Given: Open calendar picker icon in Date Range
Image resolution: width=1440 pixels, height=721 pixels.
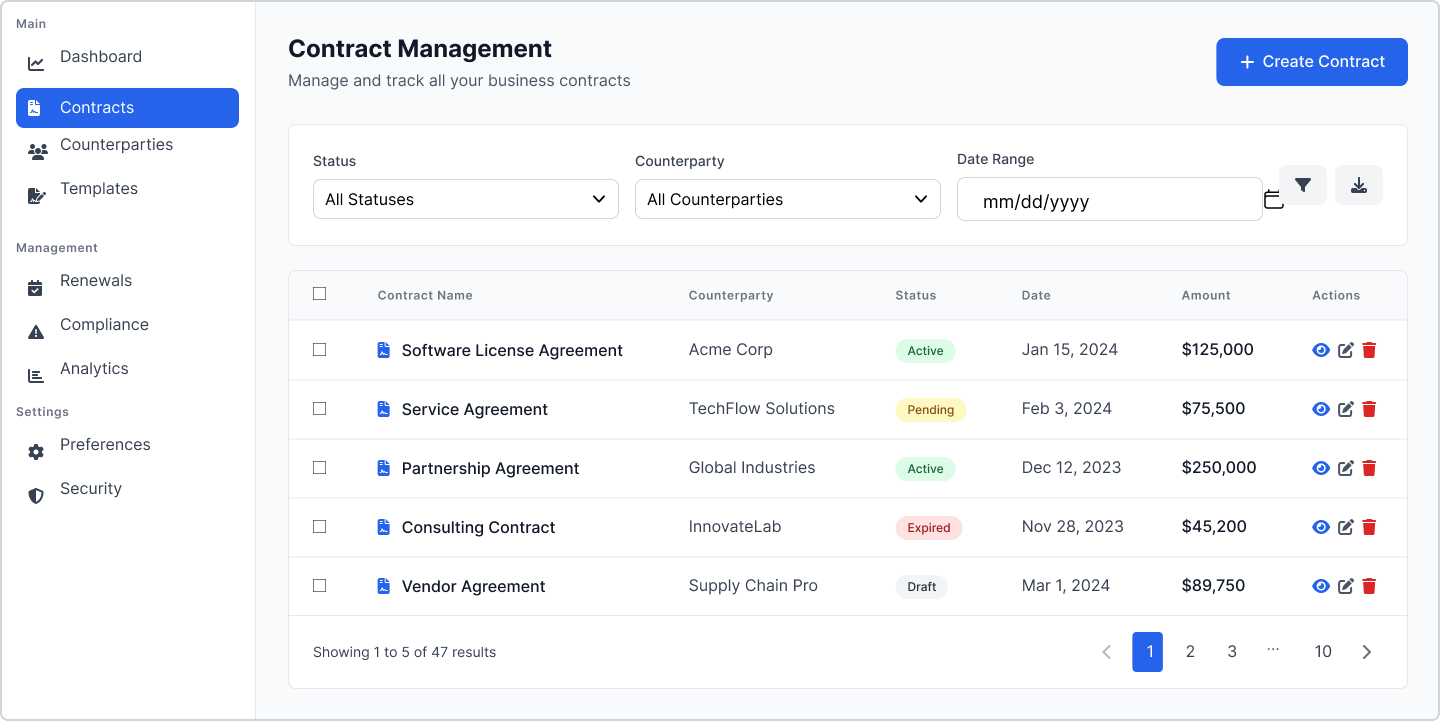Looking at the screenshot, I should click(1273, 200).
